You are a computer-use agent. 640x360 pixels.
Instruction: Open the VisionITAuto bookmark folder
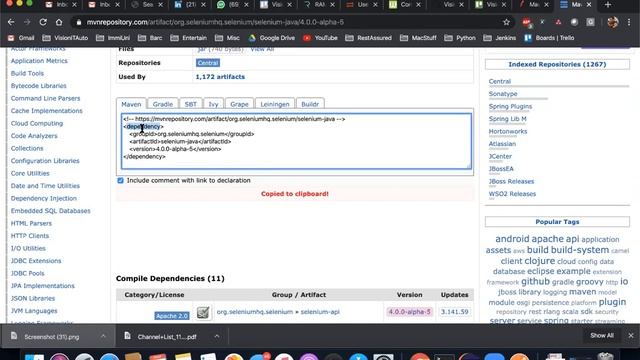click(65, 38)
